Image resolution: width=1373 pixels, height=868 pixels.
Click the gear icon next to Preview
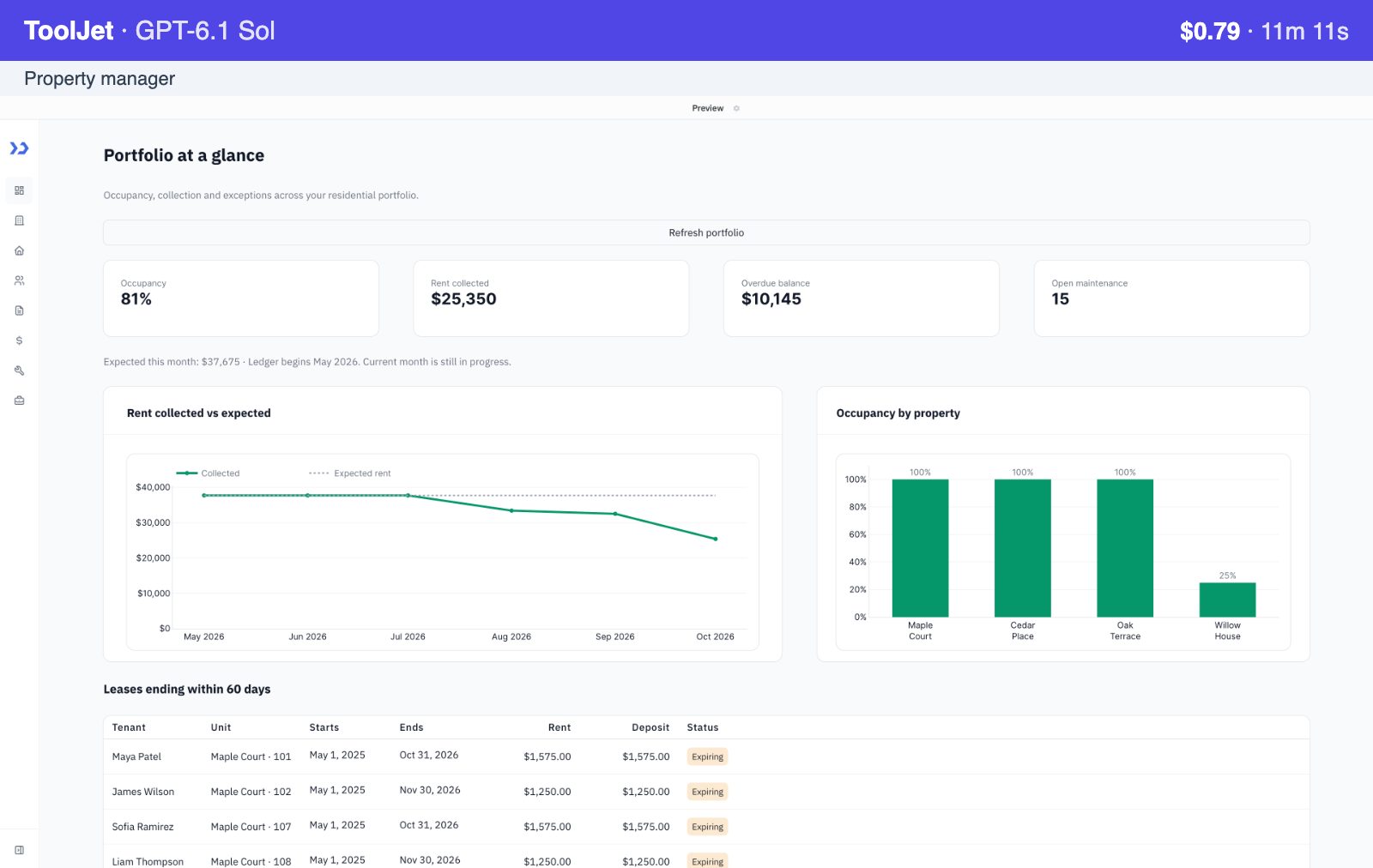pyautogui.click(x=736, y=108)
